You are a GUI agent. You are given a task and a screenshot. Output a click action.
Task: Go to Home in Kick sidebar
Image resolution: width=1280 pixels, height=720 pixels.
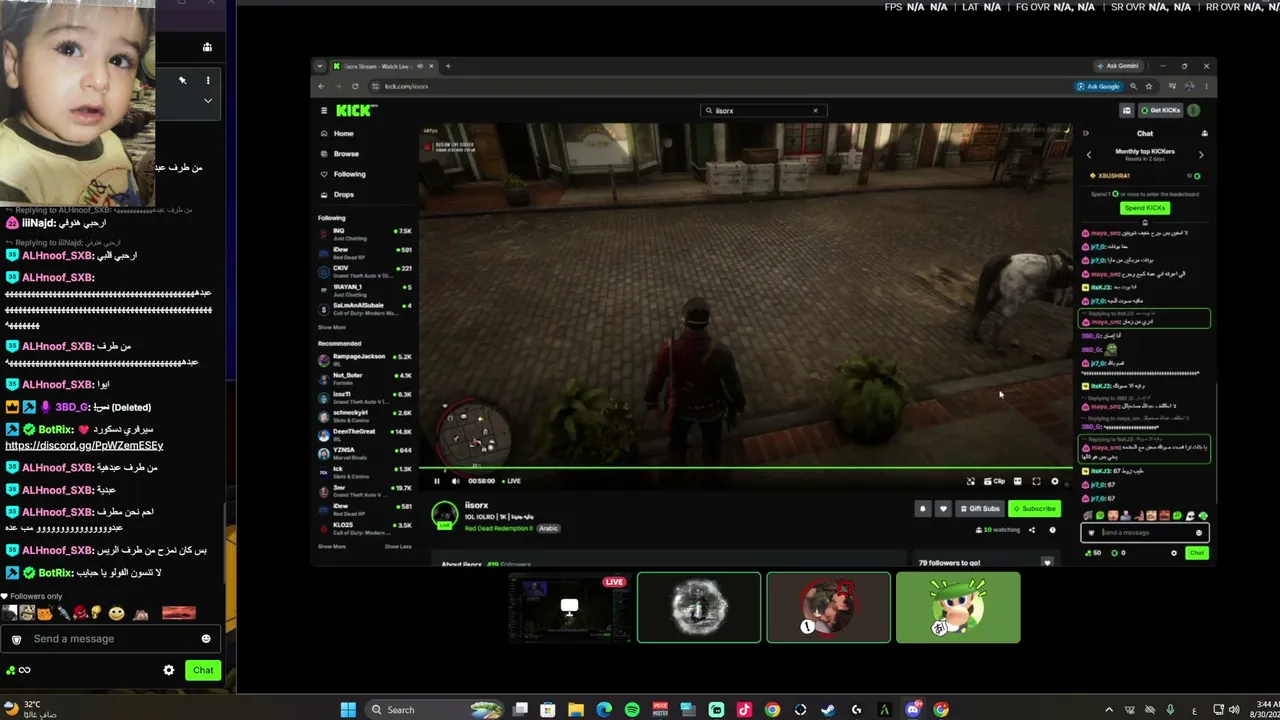337,133
